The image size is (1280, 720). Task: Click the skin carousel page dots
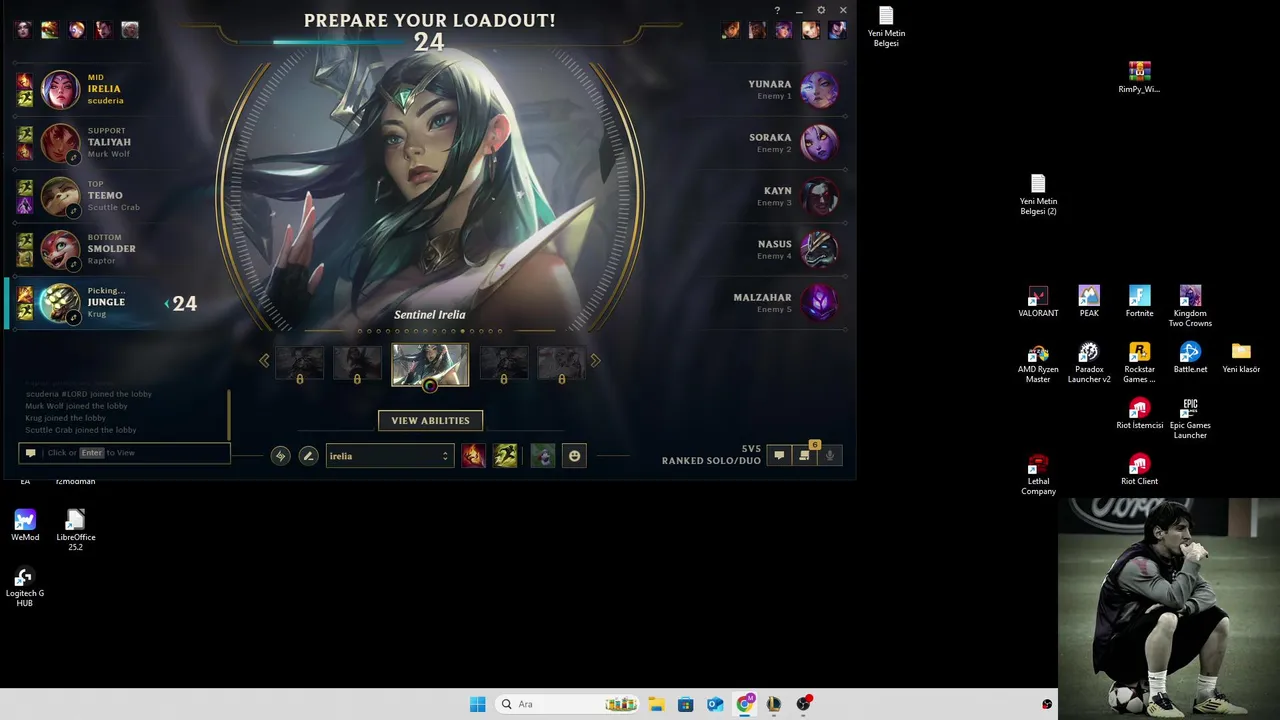430,331
